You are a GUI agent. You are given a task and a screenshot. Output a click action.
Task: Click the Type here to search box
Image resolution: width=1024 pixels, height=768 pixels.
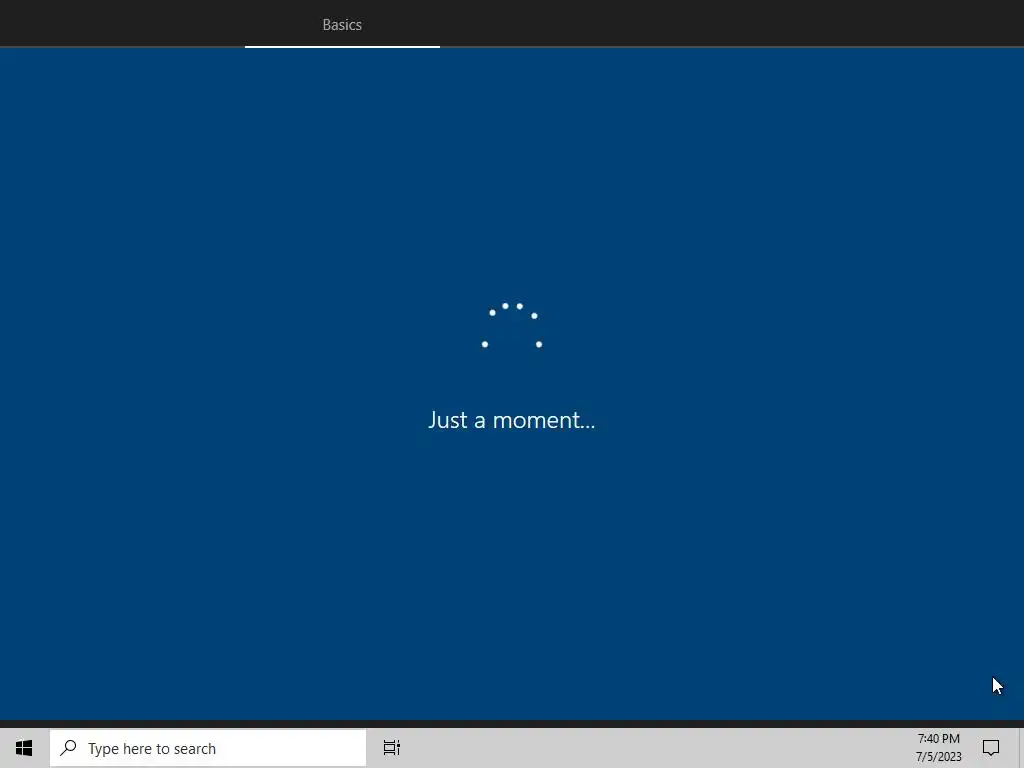tap(208, 748)
